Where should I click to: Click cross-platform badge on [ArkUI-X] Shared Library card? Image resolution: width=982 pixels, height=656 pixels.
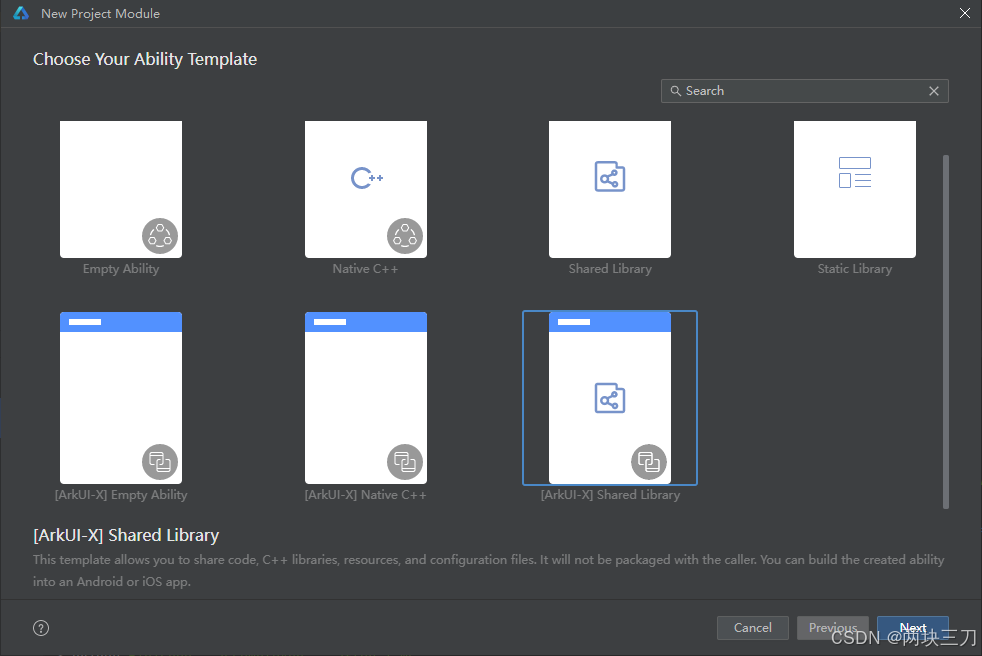[x=649, y=462]
